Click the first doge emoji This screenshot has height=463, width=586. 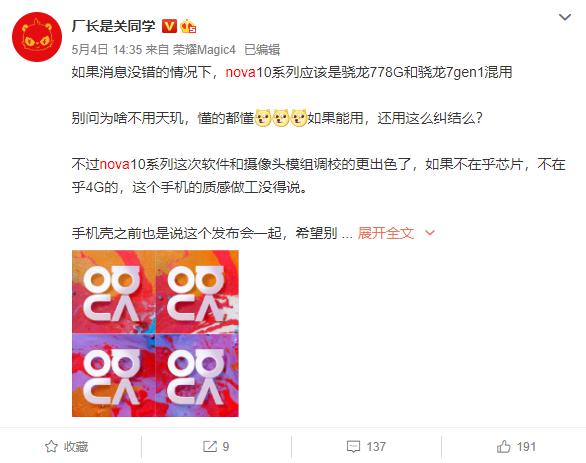[263, 118]
